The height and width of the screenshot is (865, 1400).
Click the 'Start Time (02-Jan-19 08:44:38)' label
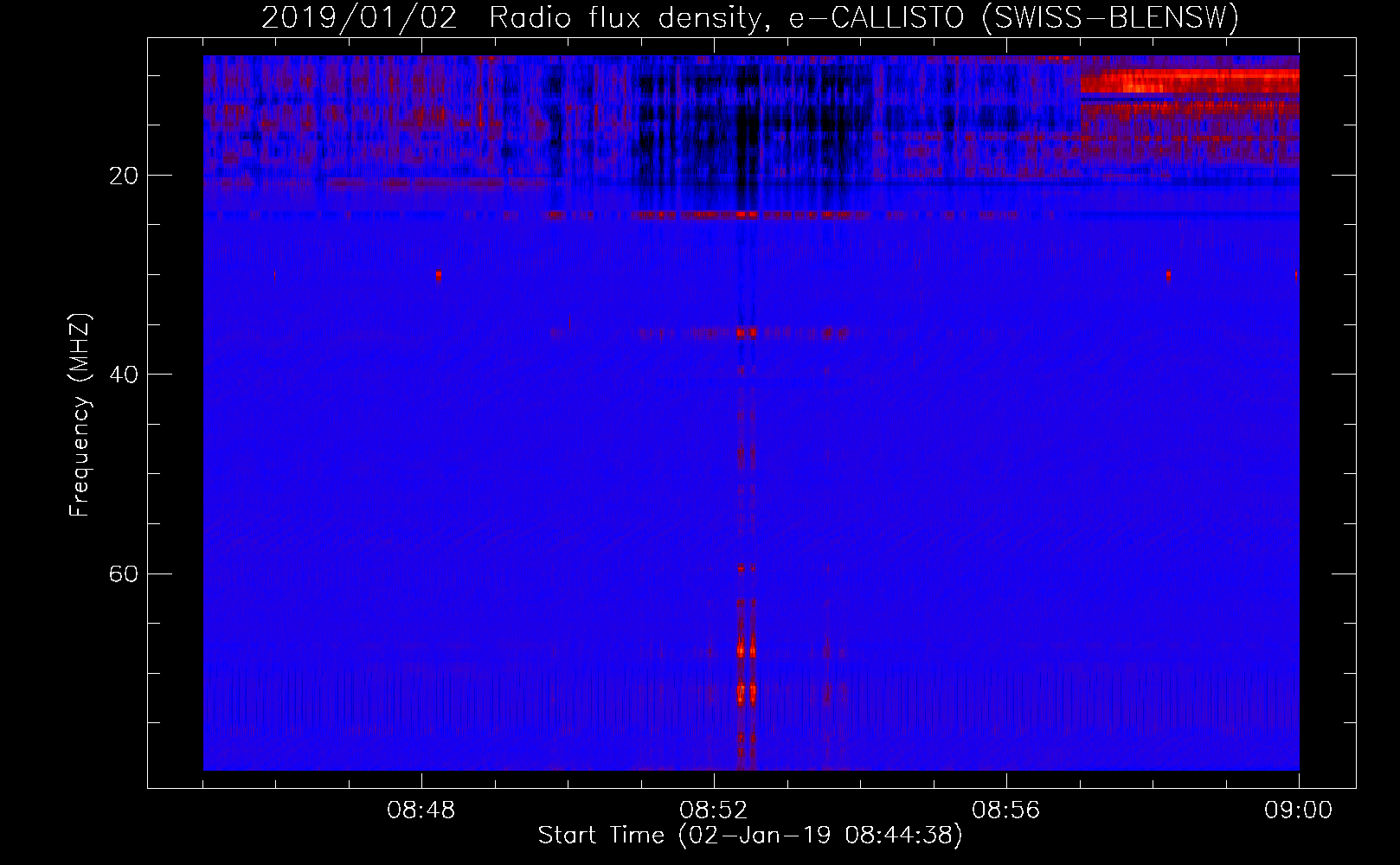pyautogui.click(x=750, y=836)
